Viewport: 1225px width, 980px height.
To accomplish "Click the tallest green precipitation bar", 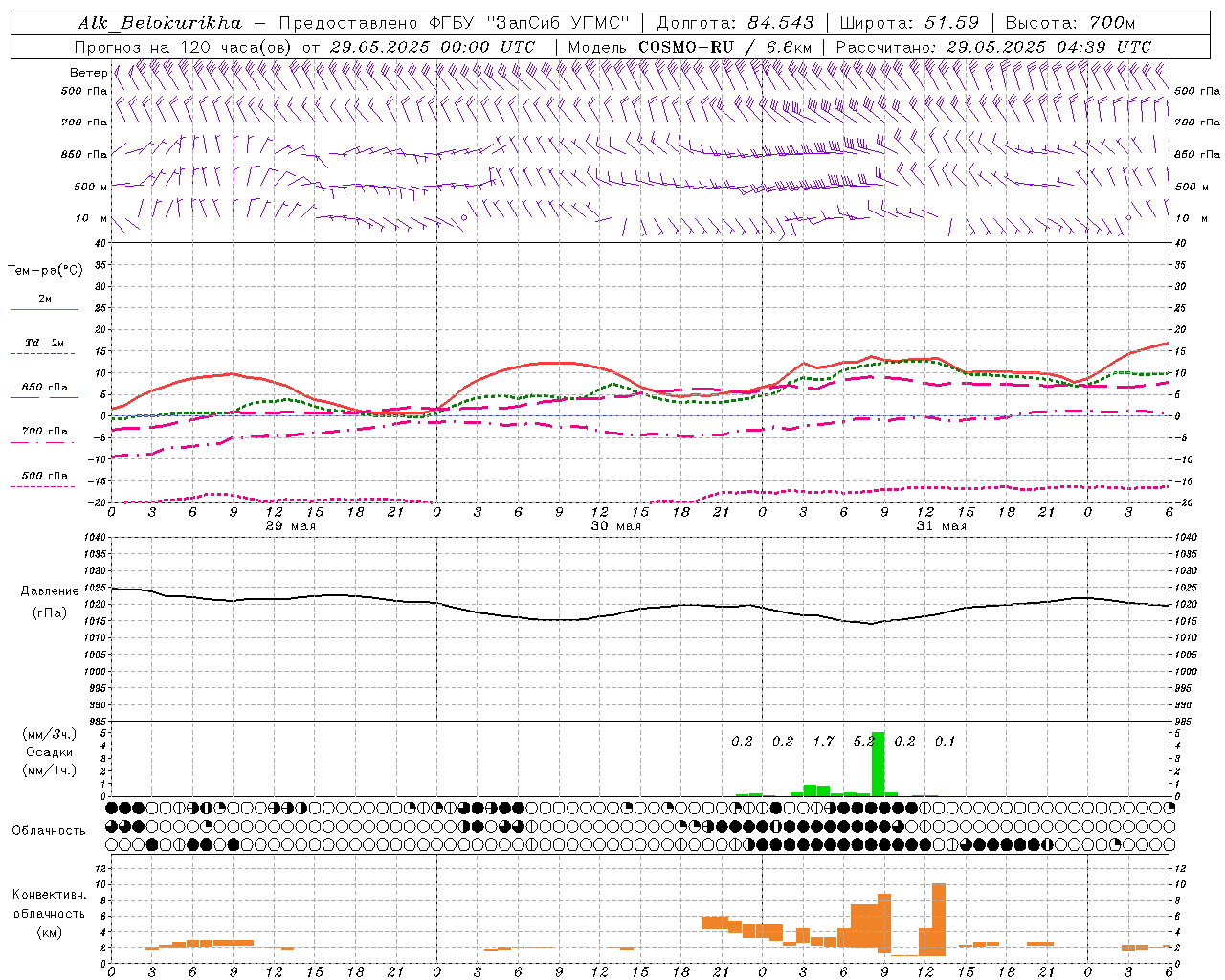I will [878, 764].
